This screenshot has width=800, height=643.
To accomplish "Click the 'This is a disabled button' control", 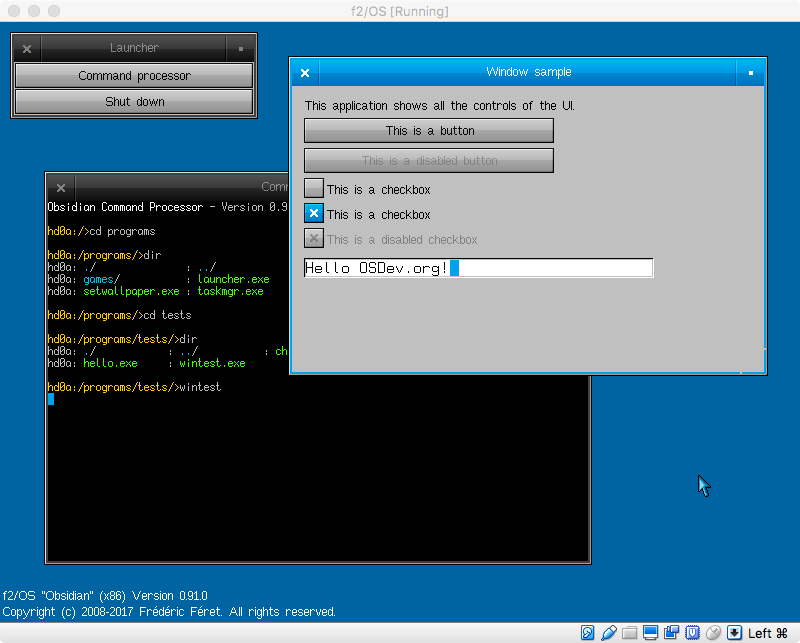I will pos(429,161).
